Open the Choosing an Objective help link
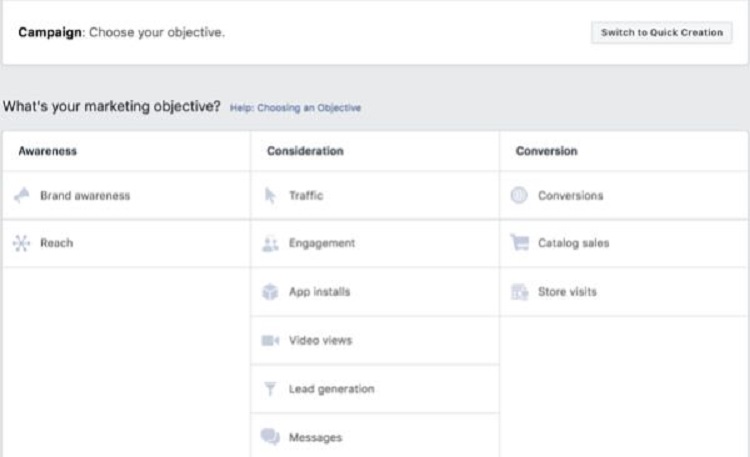750x457 pixels. [x=295, y=108]
